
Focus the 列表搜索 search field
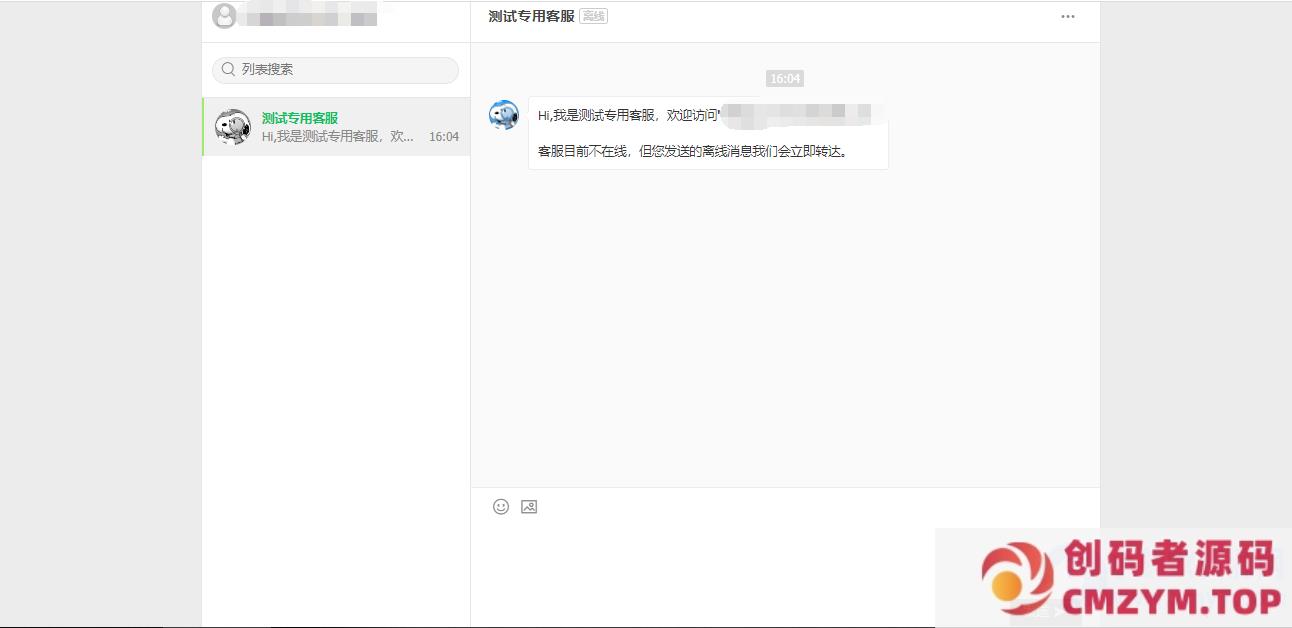[x=340, y=70]
